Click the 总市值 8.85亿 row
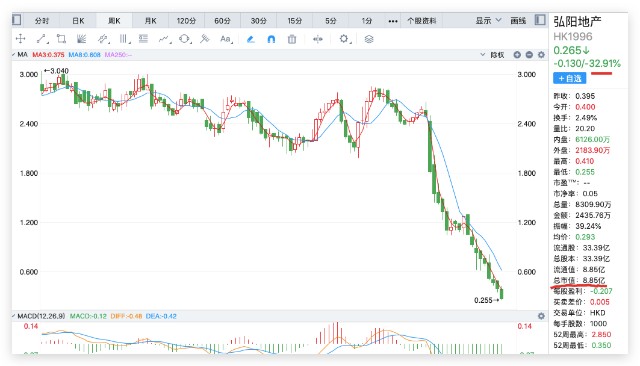 (x=579, y=280)
